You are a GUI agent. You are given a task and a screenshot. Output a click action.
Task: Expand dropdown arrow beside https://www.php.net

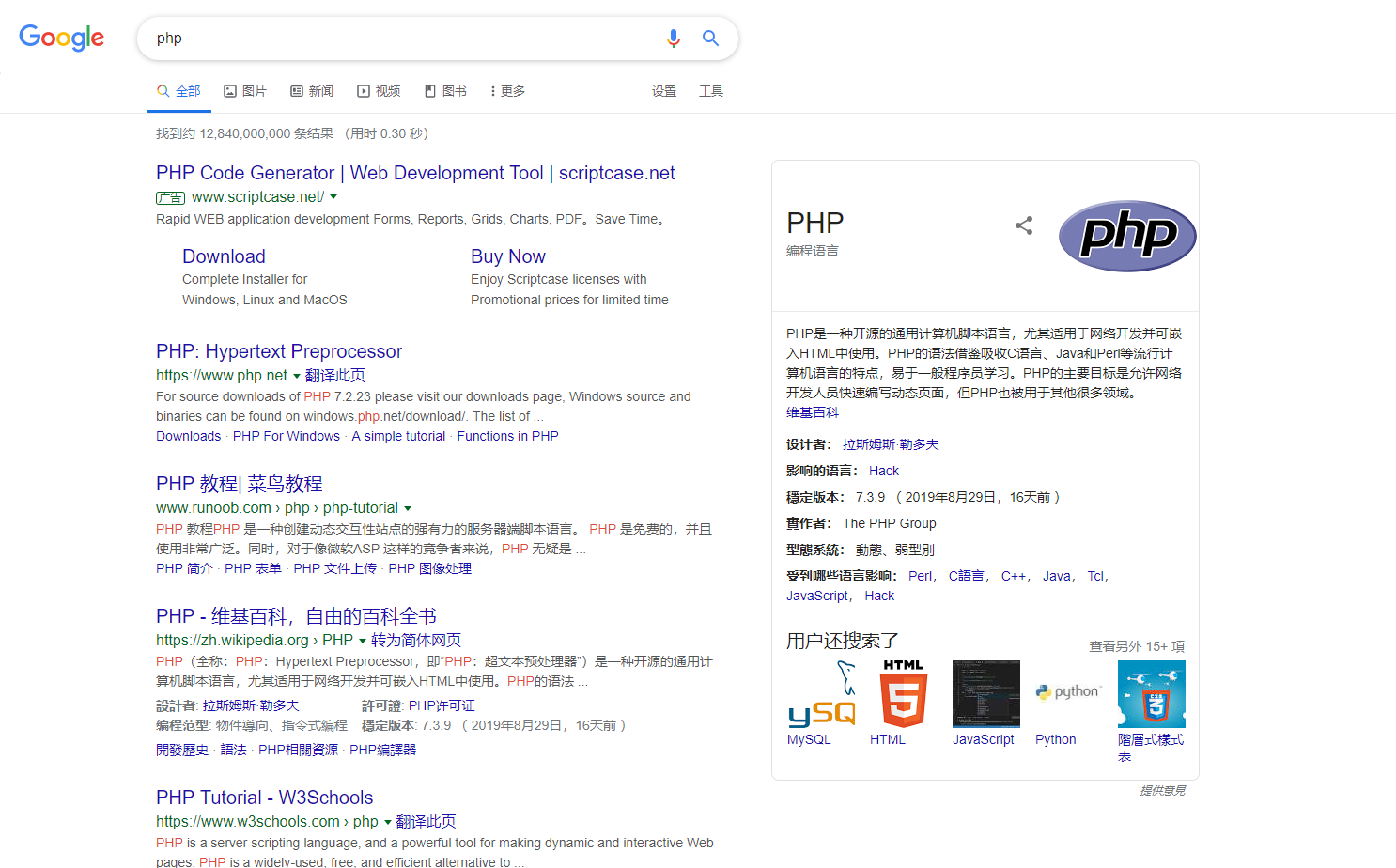pos(297,376)
